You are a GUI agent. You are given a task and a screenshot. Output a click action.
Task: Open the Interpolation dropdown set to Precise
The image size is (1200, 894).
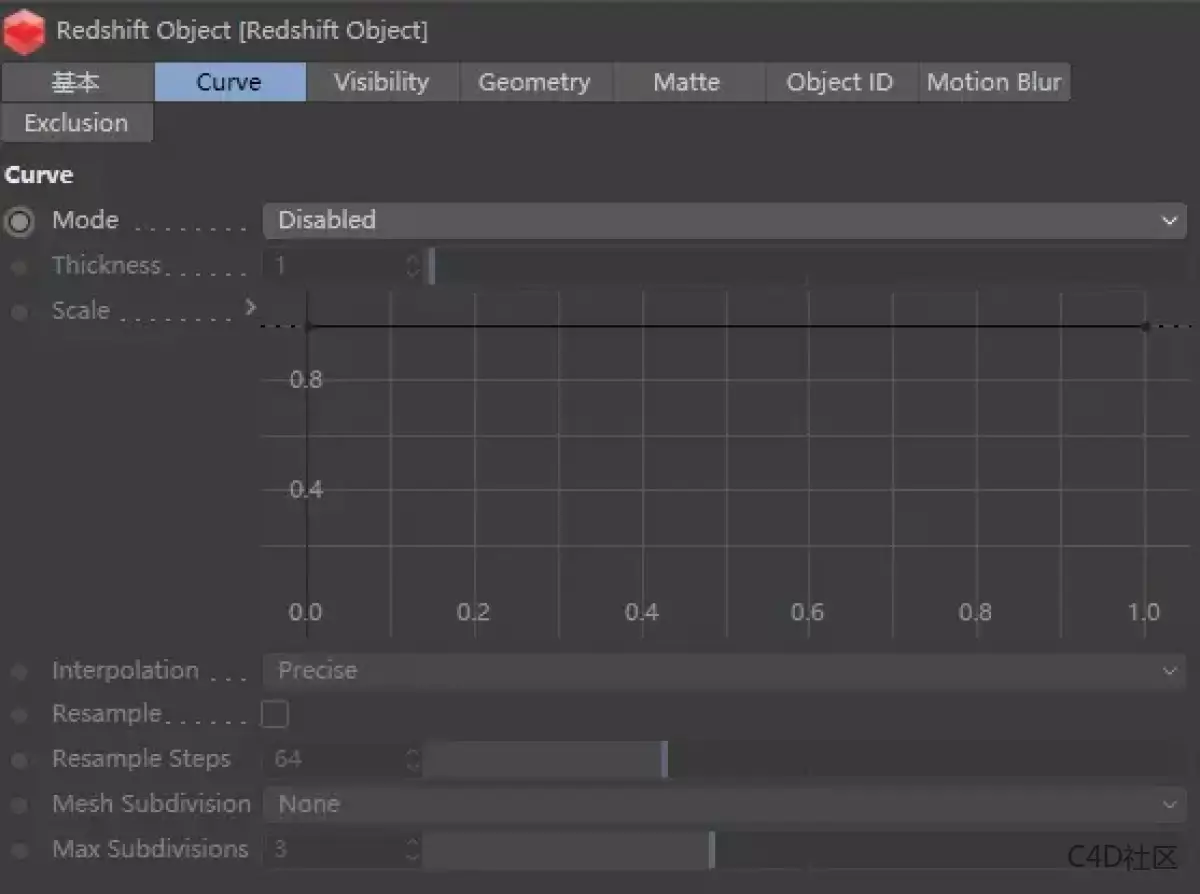[724, 671]
